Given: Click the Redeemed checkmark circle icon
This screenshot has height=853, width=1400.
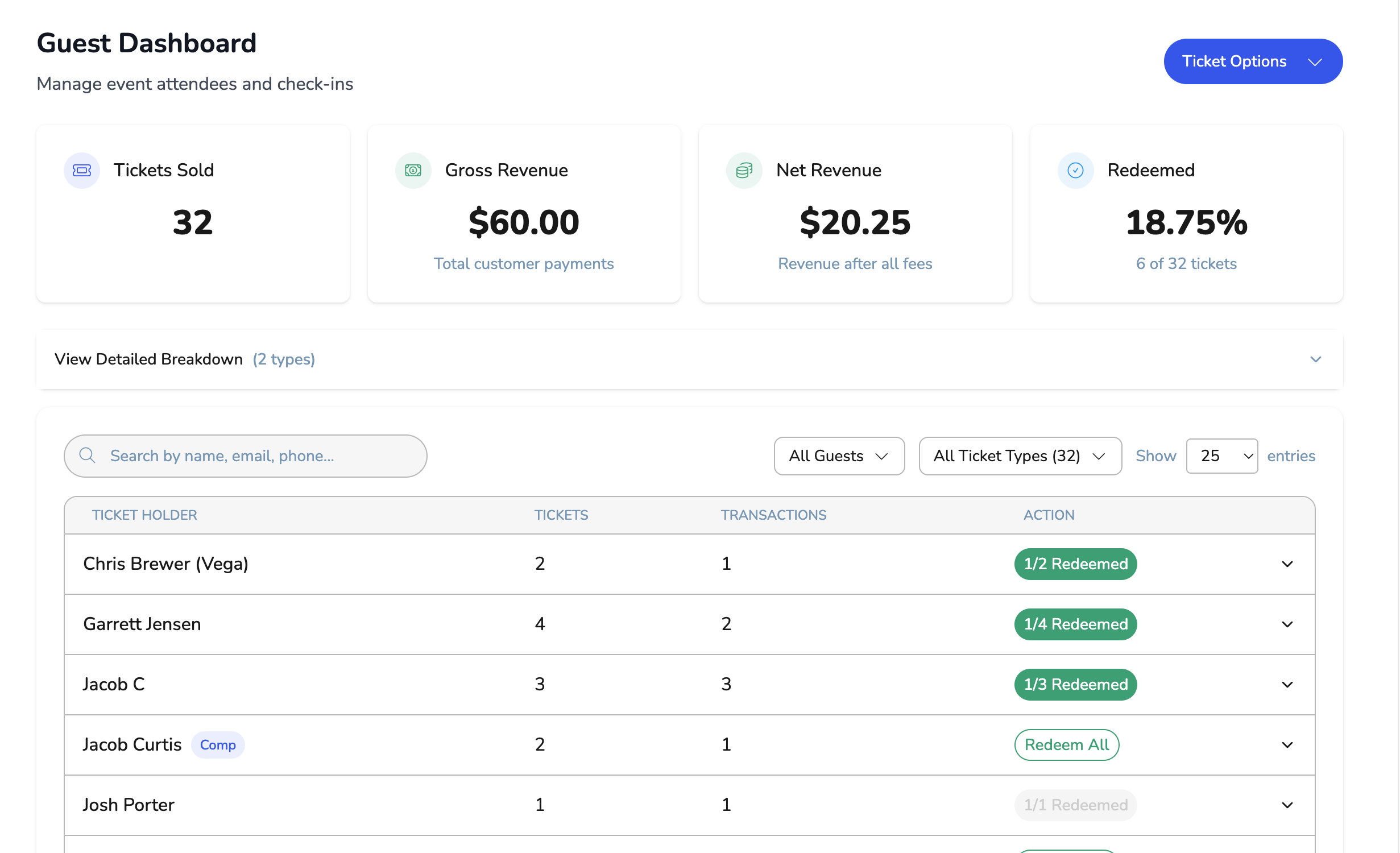Looking at the screenshot, I should click(1075, 170).
